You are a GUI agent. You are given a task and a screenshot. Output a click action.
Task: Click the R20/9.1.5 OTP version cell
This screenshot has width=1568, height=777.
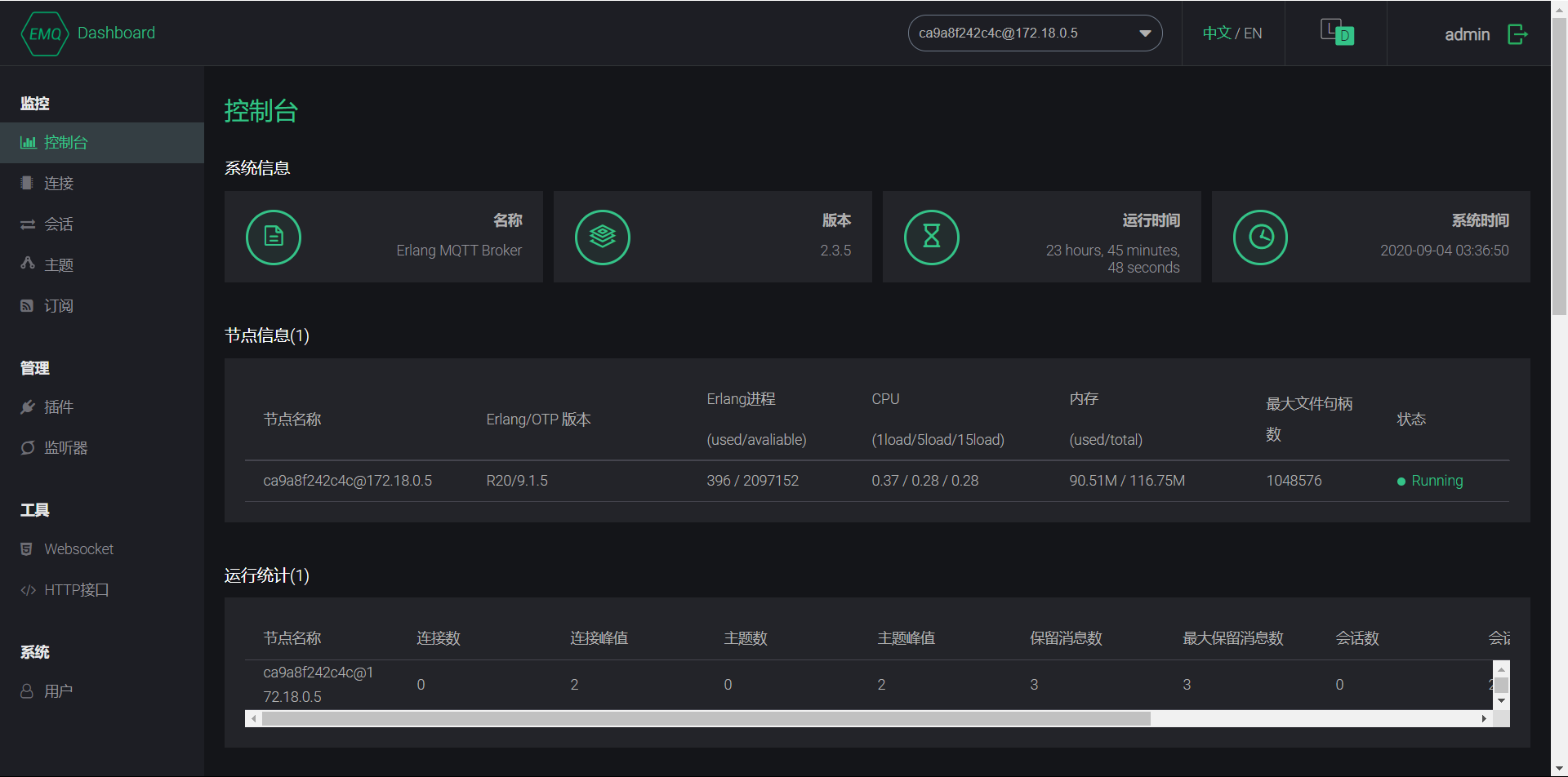tap(517, 481)
